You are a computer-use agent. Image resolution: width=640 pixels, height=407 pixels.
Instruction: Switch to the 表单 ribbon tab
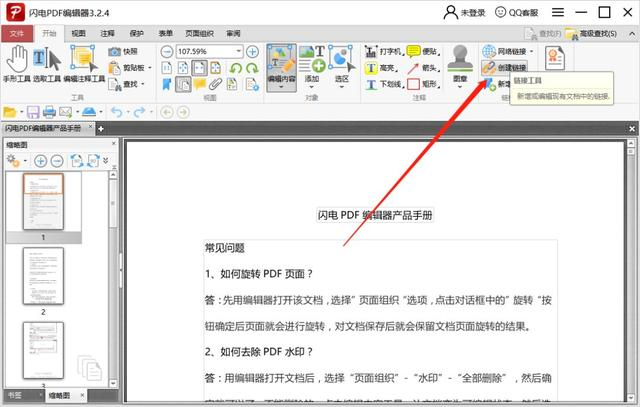(x=165, y=33)
